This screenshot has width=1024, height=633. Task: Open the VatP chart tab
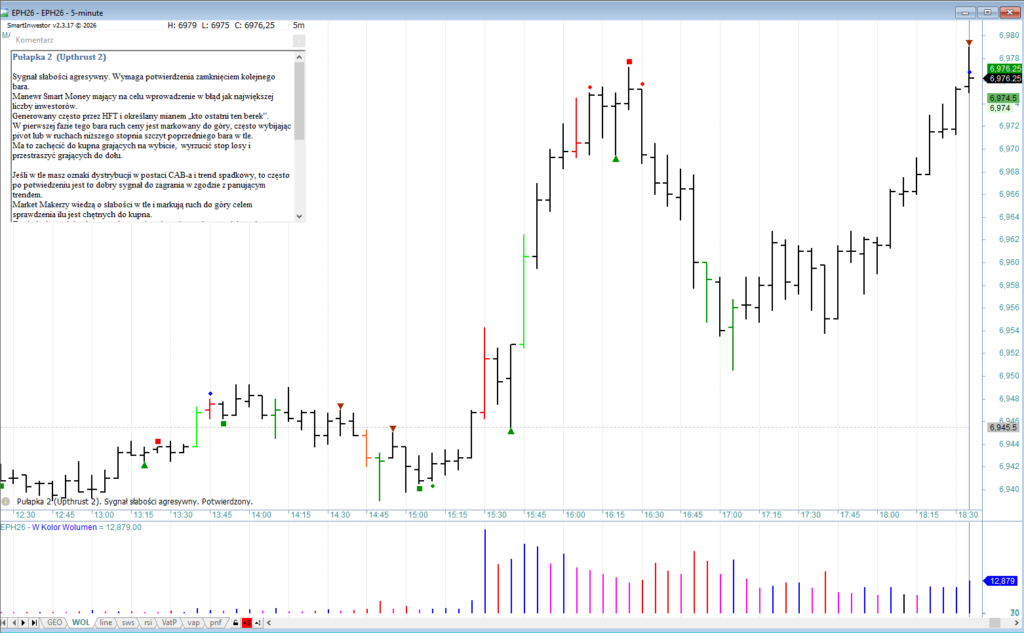click(170, 623)
